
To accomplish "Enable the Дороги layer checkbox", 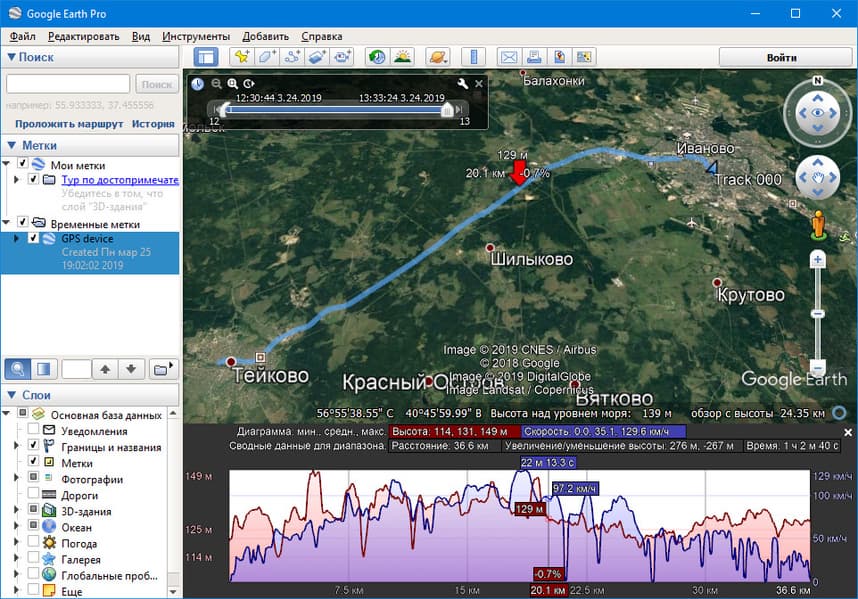I will pos(34,495).
